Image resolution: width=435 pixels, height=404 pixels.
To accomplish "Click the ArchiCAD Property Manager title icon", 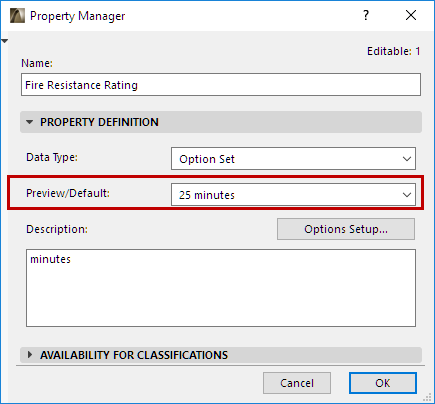I will point(17,16).
